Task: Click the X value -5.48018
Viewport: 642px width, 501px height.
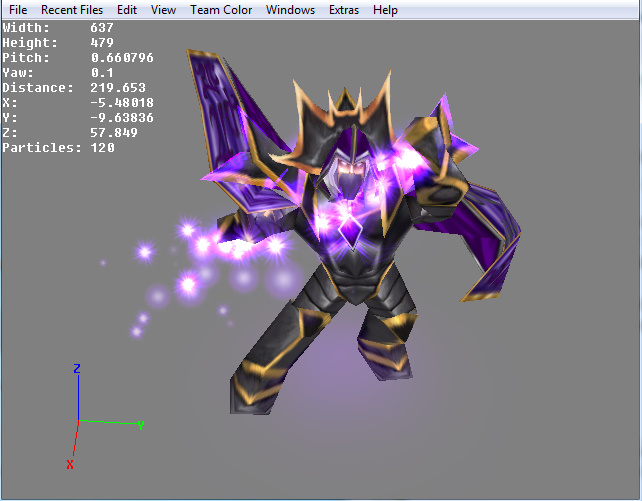Action: coord(122,103)
